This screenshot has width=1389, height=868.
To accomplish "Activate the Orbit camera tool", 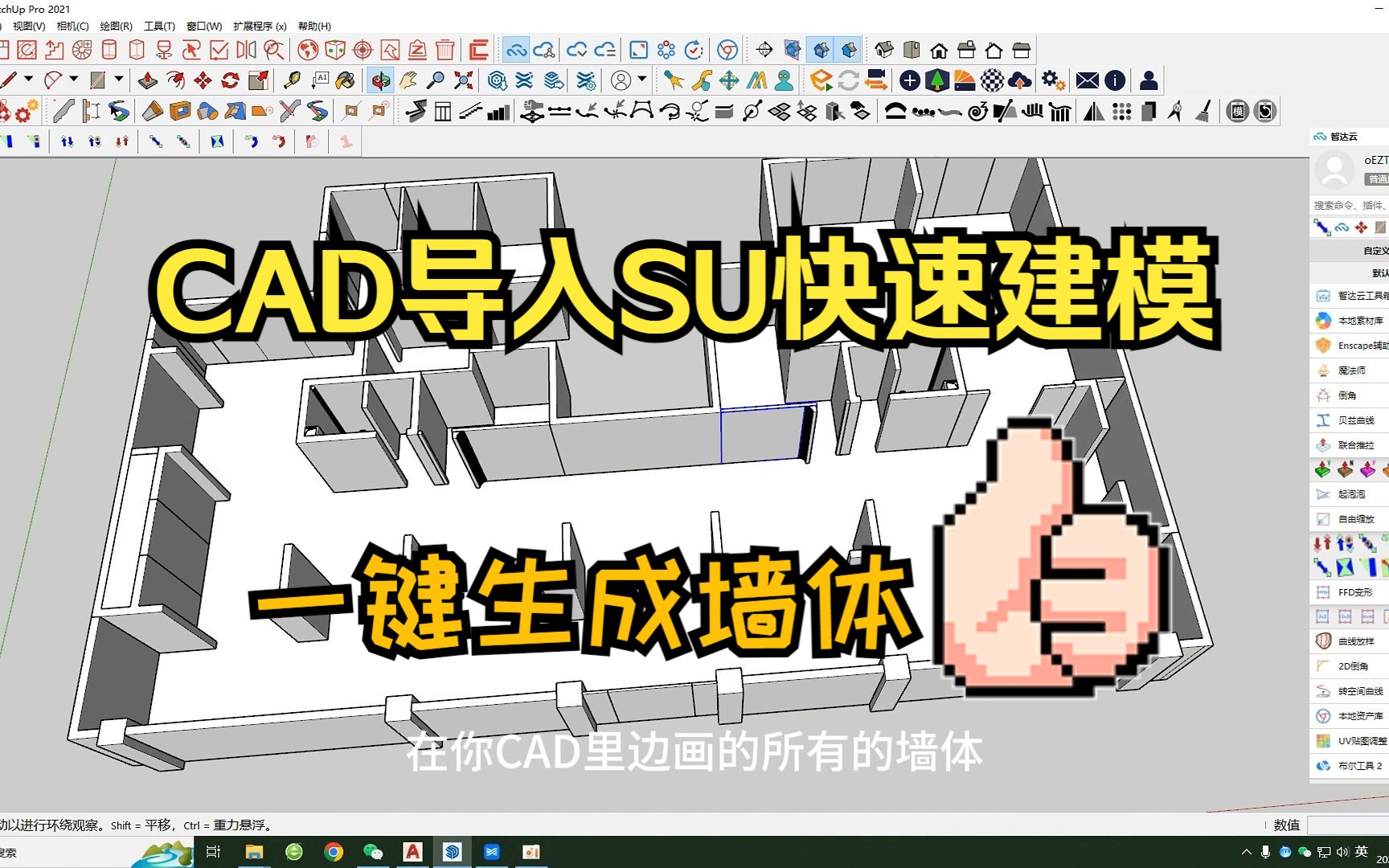I will click(380, 80).
